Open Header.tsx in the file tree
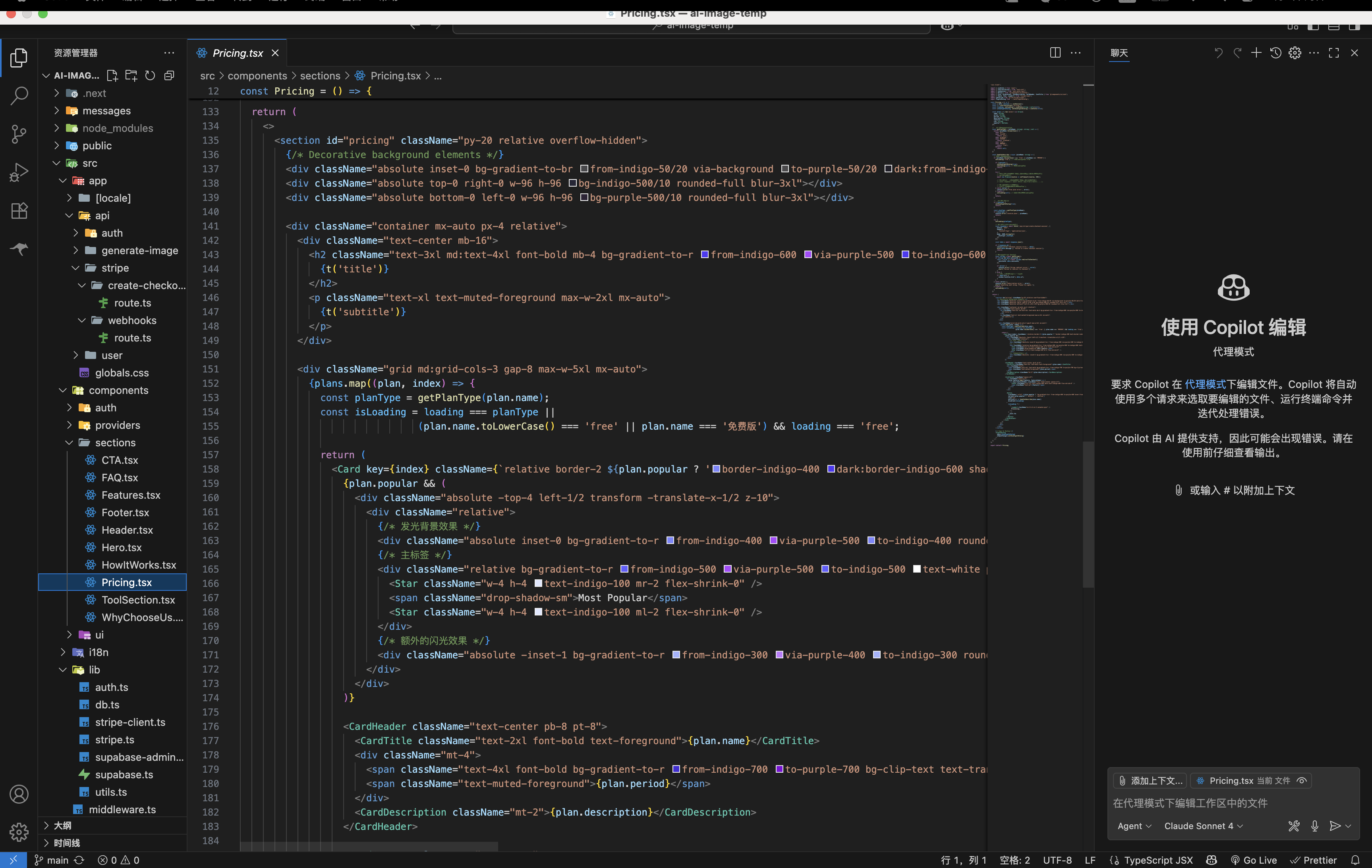This screenshot has width=1372, height=868. pyautogui.click(x=127, y=530)
